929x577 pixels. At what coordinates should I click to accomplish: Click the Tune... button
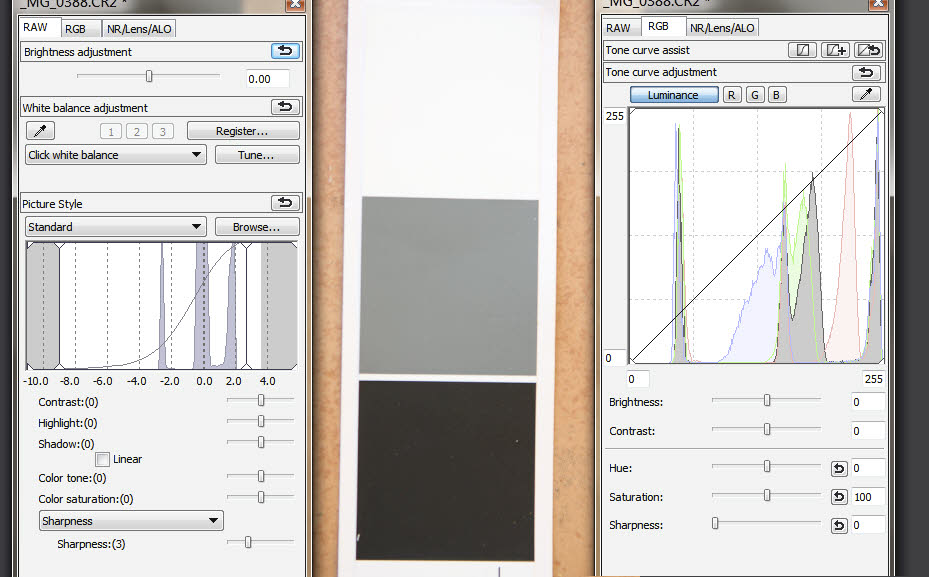pos(257,155)
